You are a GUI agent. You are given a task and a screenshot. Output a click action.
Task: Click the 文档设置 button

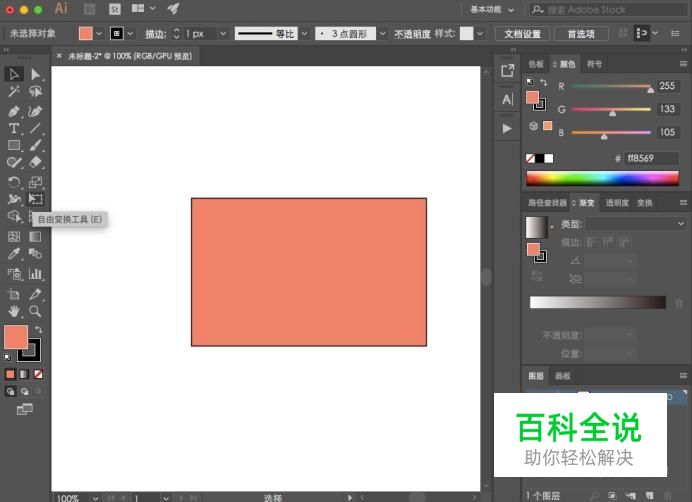[523, 34]
